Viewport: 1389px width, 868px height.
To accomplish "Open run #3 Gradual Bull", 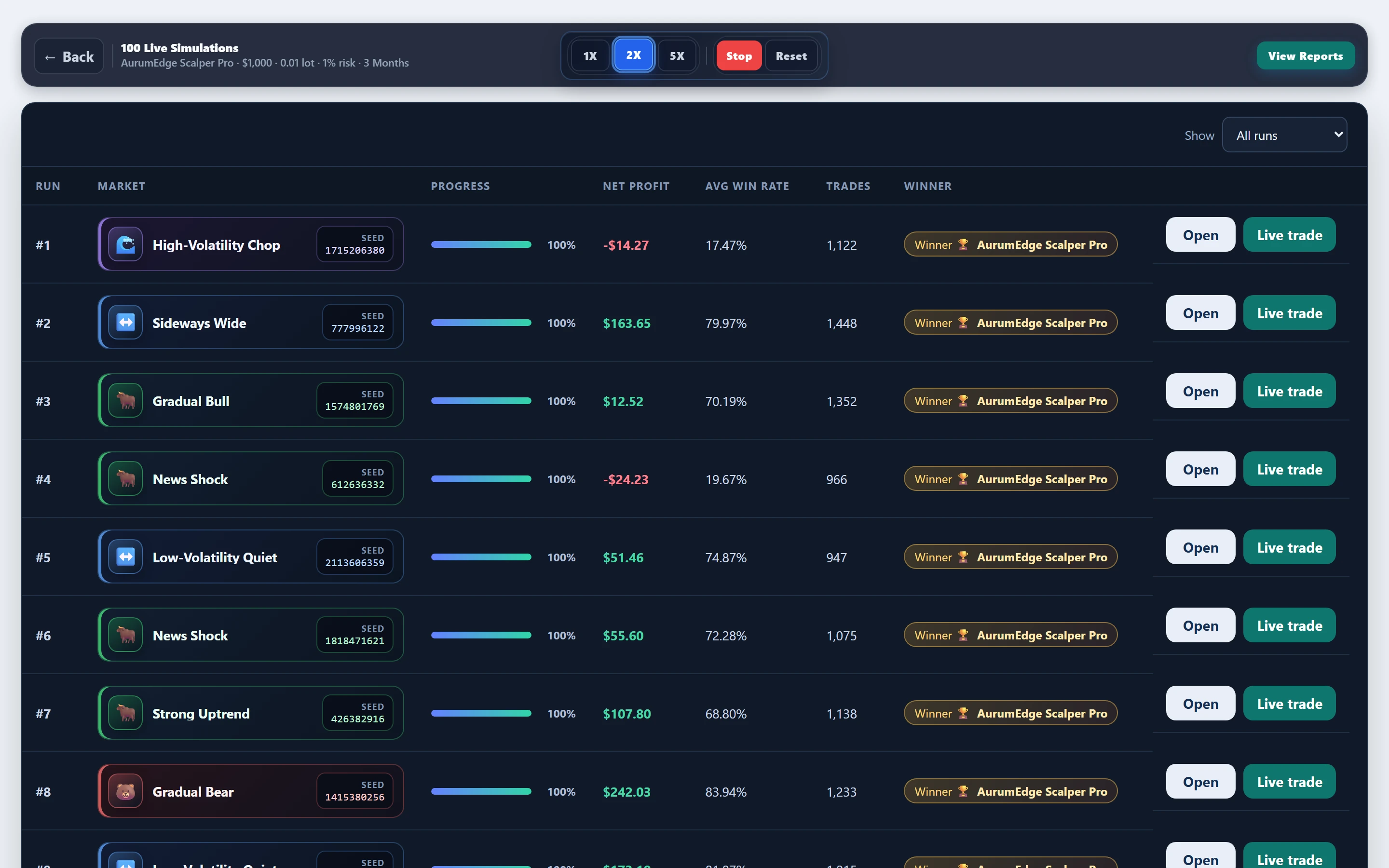I will coord(1200,391).
